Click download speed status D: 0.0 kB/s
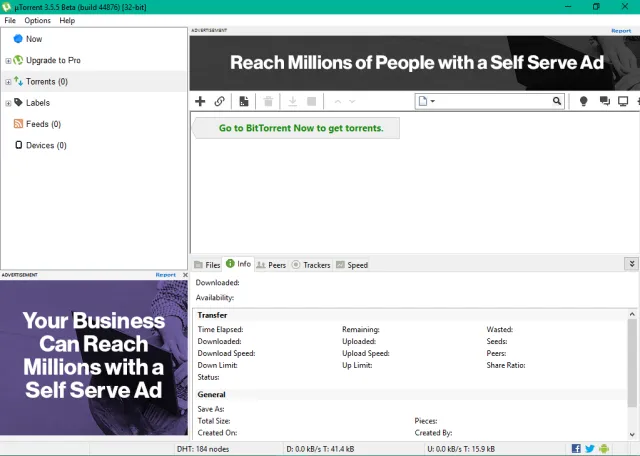Screen dimensions: 640x456 [320, 449]
